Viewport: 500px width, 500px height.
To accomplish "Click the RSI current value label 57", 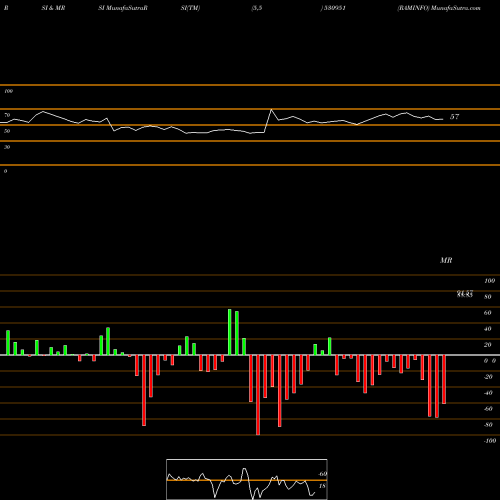I will 454,117.
